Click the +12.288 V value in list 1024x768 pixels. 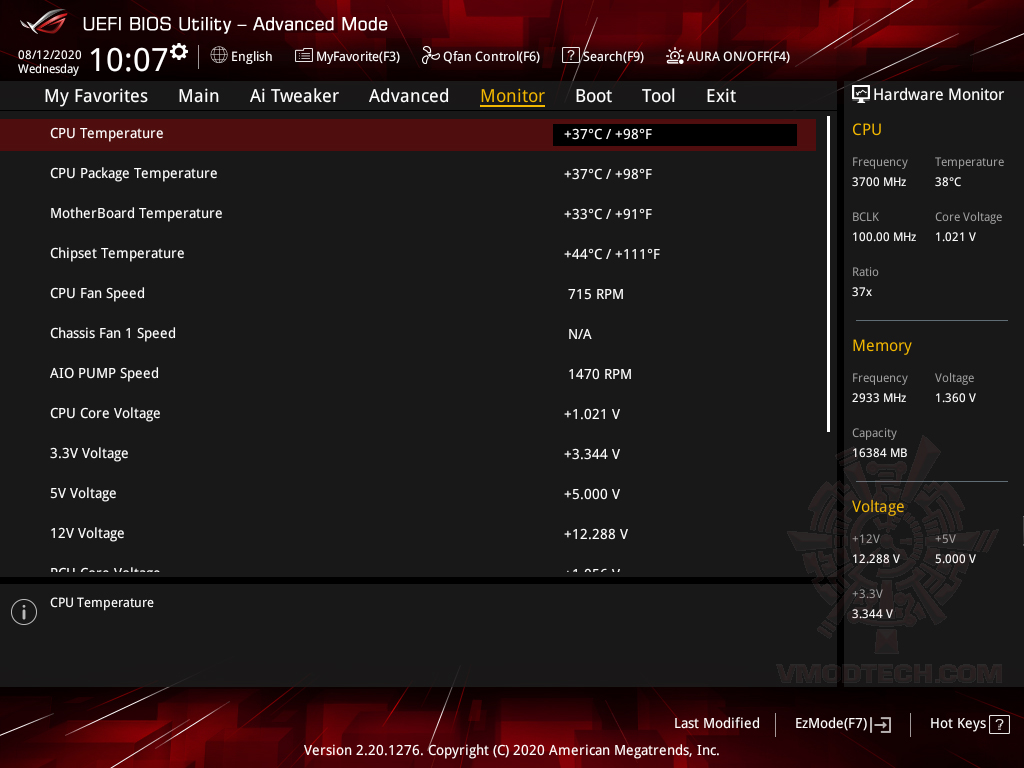click(596, 534)
